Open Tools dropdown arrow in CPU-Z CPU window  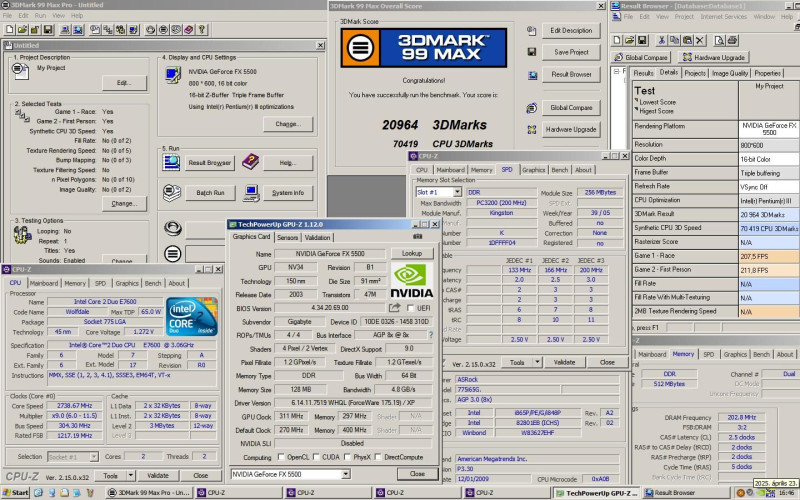(131, 476)
